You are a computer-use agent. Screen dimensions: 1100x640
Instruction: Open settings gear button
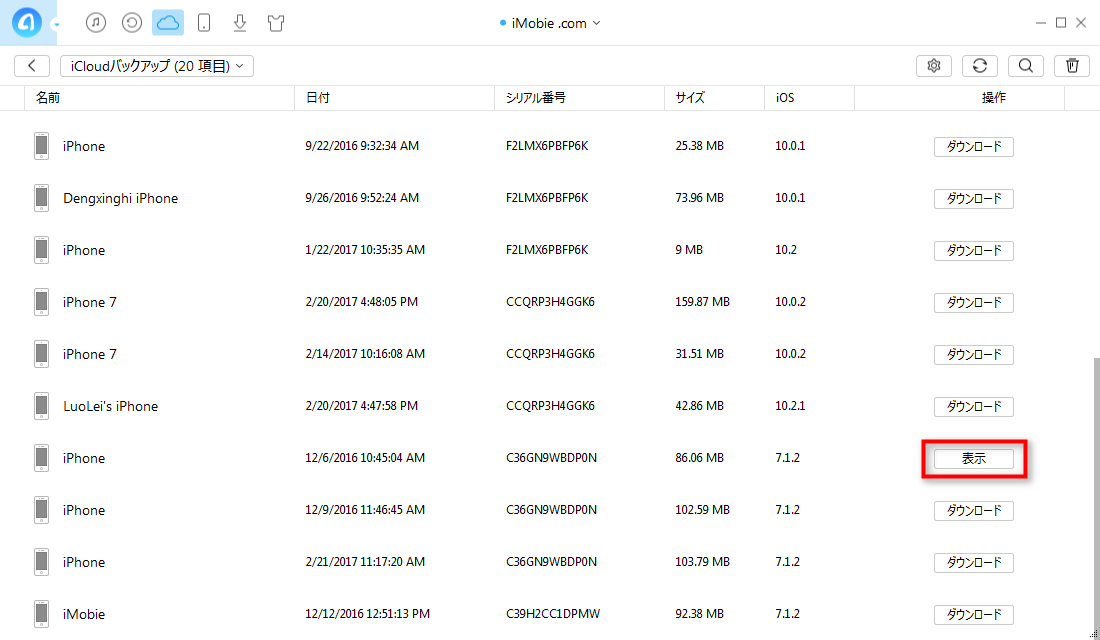click(x=934, y=65)
